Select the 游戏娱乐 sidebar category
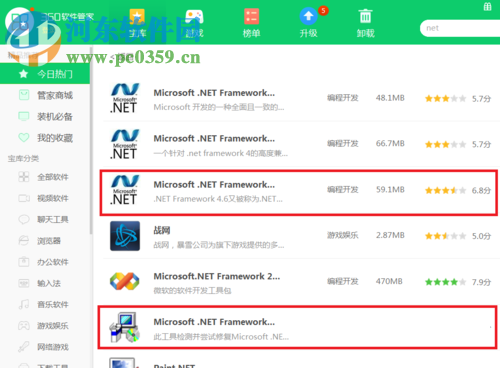 pos(53,326)
